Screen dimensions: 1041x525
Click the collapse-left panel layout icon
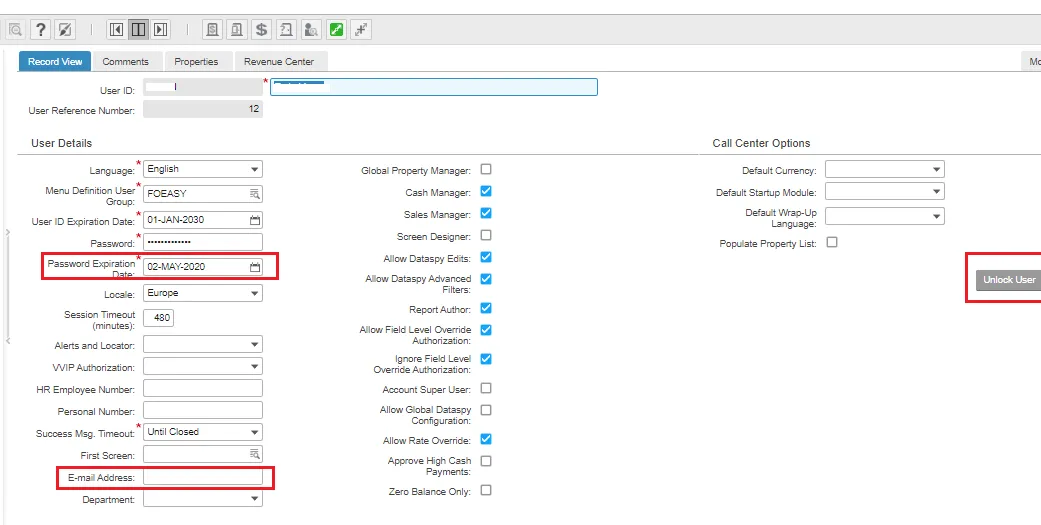(x=116, y=29)
